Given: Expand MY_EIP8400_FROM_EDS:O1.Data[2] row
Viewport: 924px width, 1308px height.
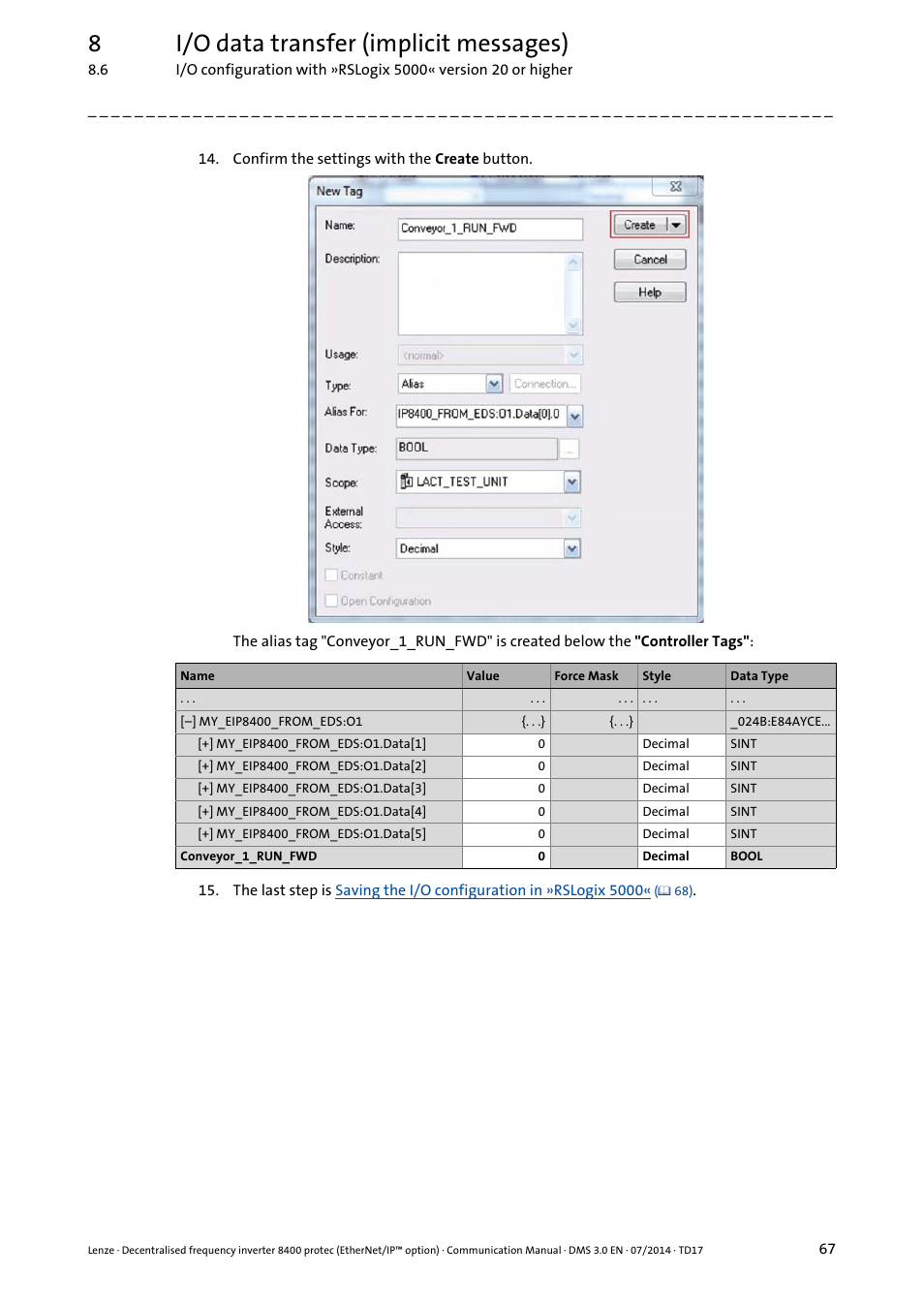Looking at the screenshot, I should click(205, 766).
